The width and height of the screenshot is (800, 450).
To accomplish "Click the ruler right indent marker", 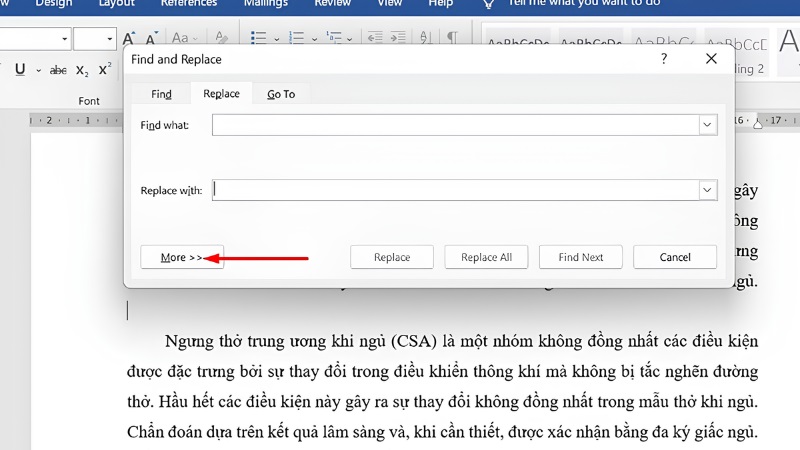I will pyautogui.click(x=758, y=122).
